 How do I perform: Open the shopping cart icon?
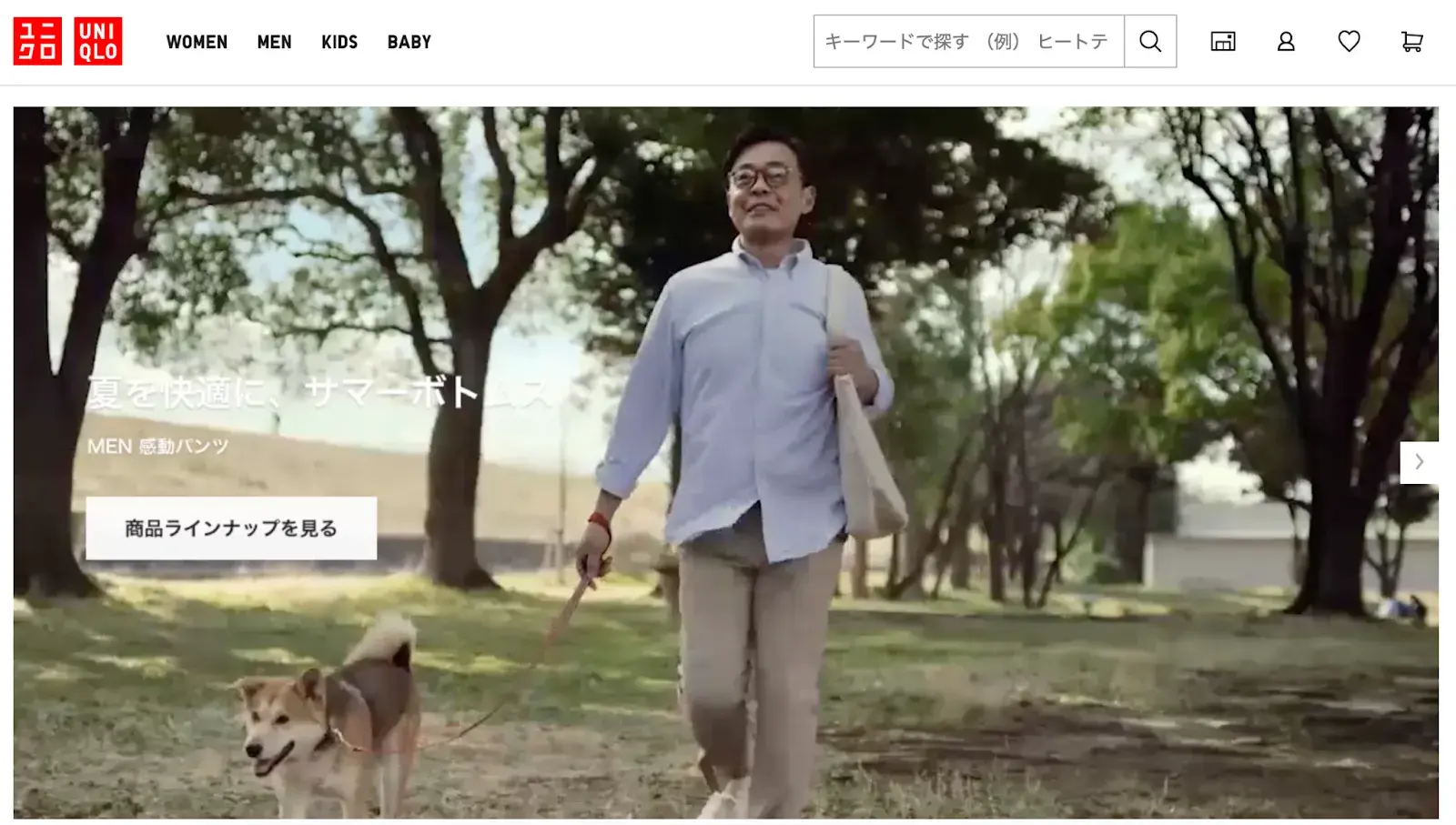1411,41
